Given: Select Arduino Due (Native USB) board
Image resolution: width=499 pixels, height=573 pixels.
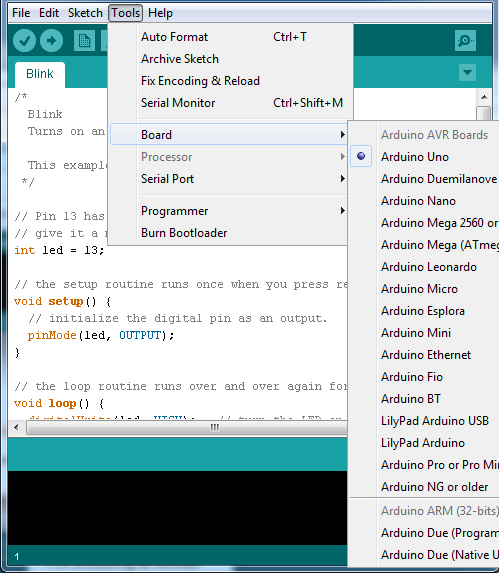Looking at the screenshot, I should [424, 555].
